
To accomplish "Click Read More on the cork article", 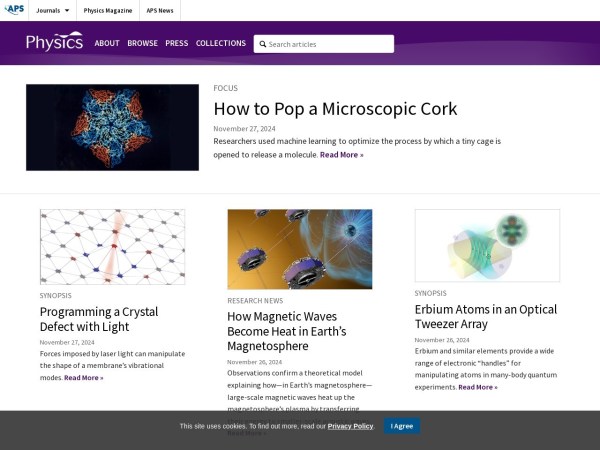I will (x=341, y=155).
